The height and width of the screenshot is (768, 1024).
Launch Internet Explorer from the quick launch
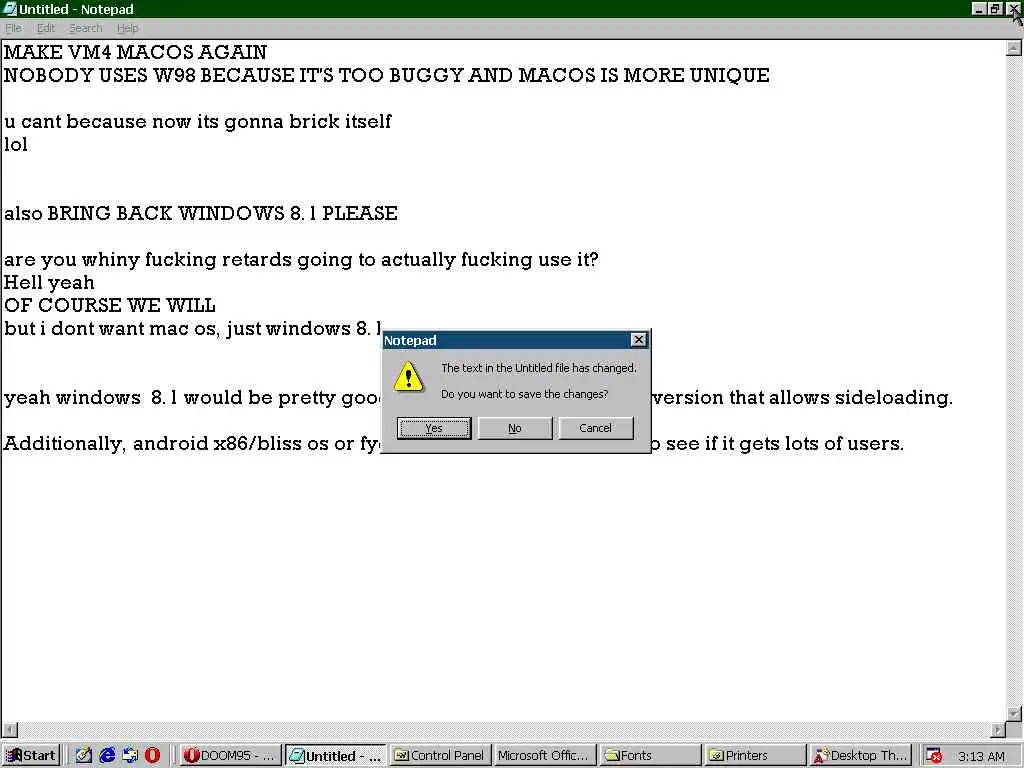click(x=107, y=756)
